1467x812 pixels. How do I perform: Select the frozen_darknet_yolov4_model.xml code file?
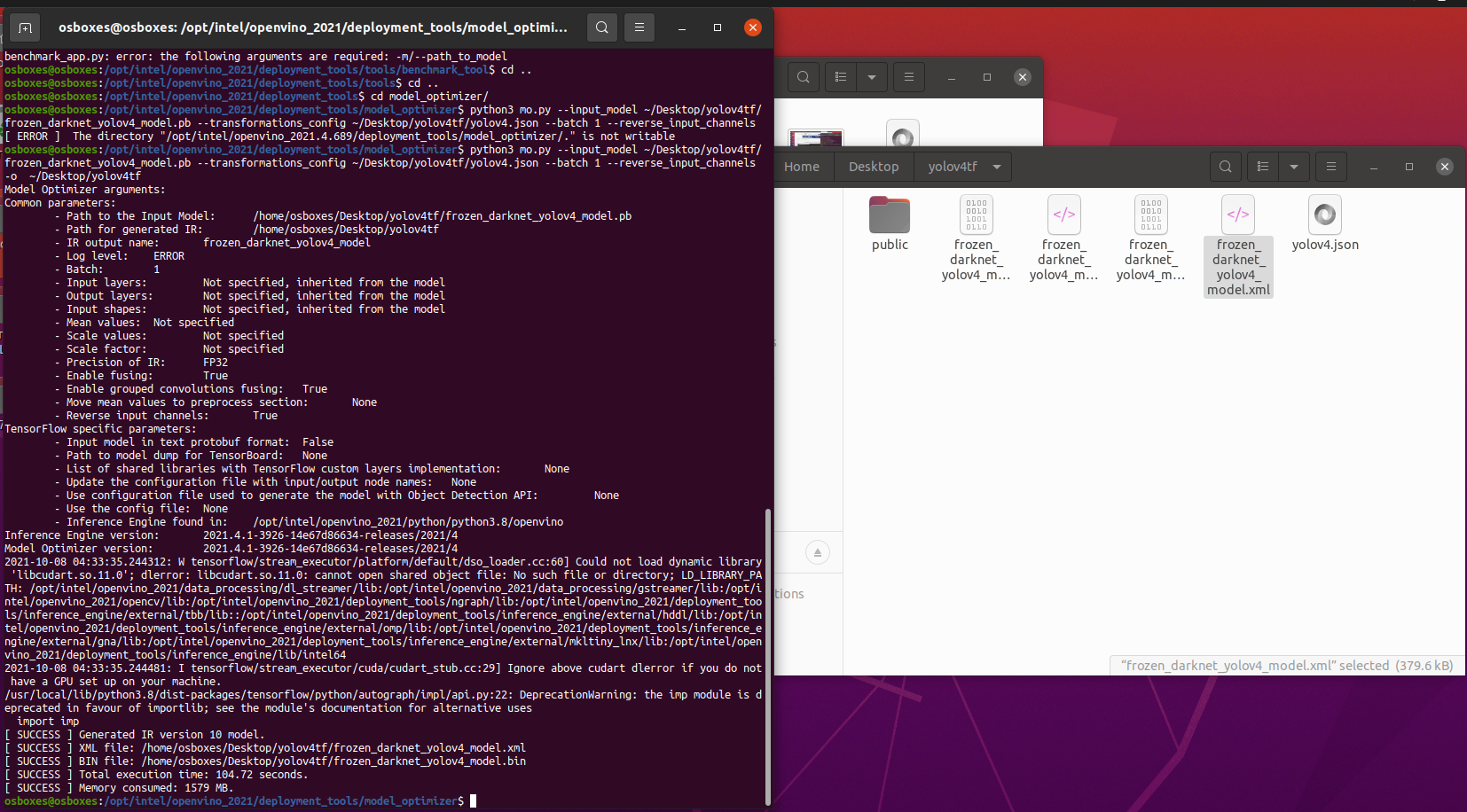(1237, 215)
